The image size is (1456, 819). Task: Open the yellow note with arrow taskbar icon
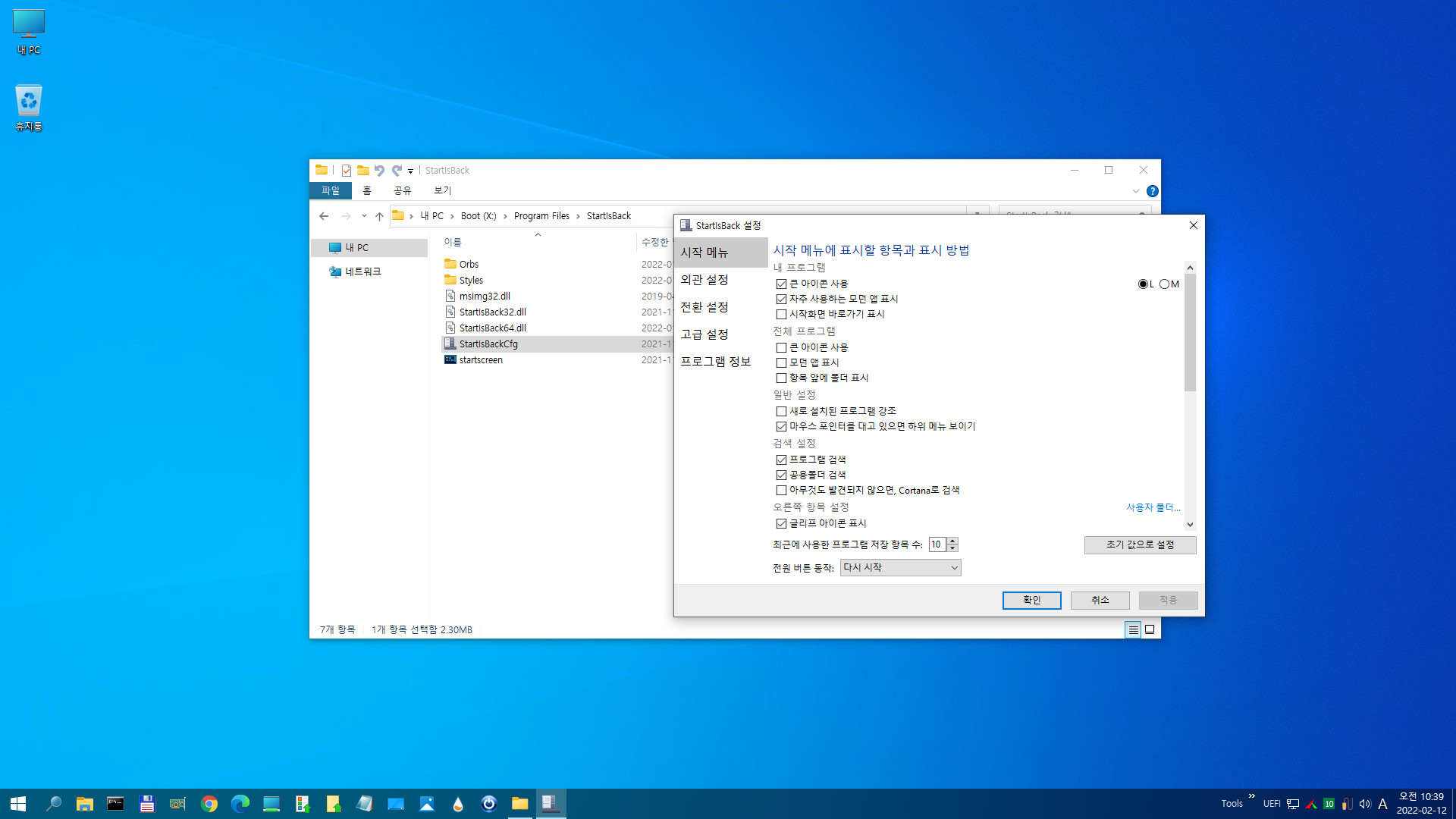(334, 804)
